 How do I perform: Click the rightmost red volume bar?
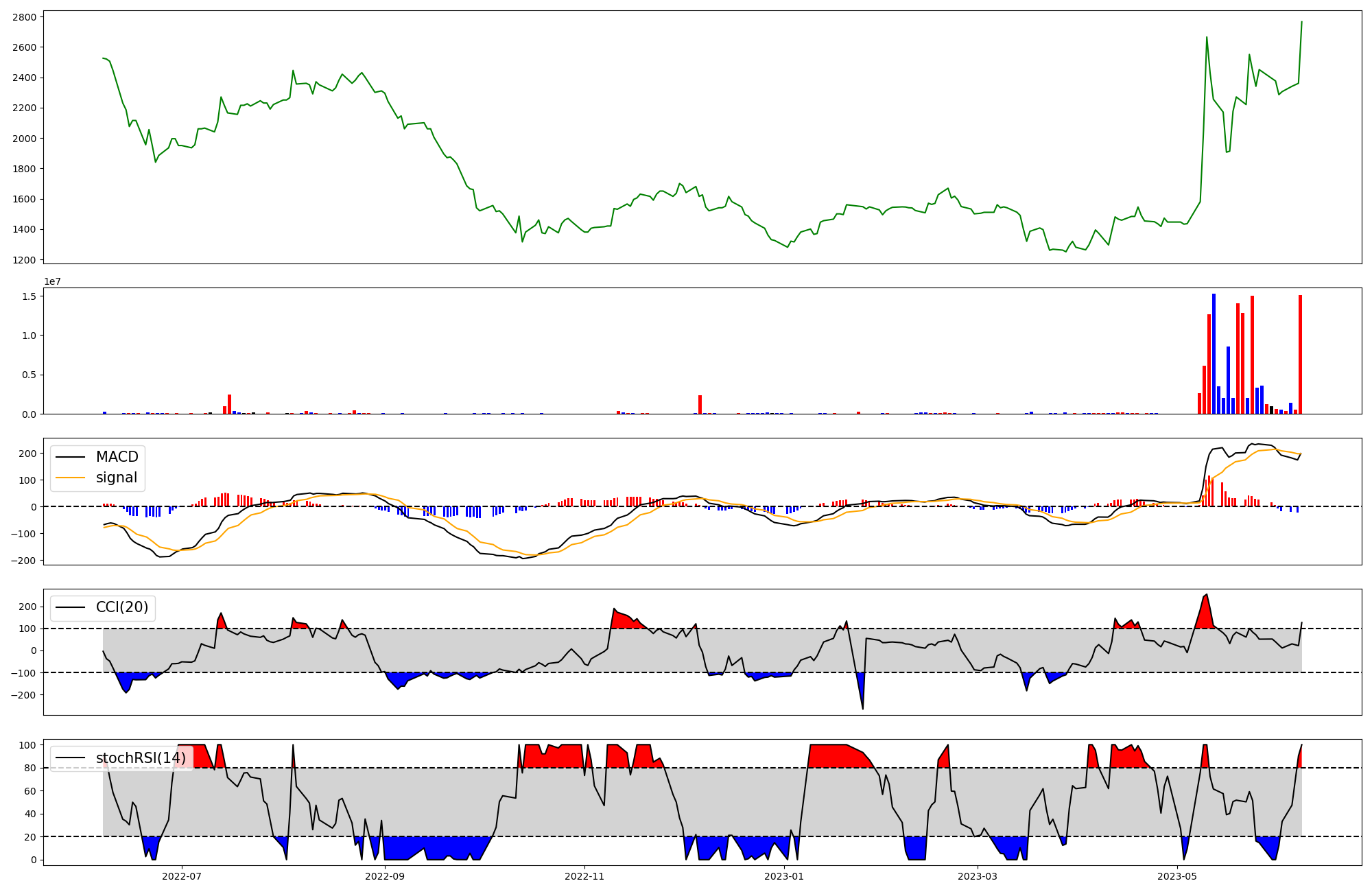tap(1300, 353)
